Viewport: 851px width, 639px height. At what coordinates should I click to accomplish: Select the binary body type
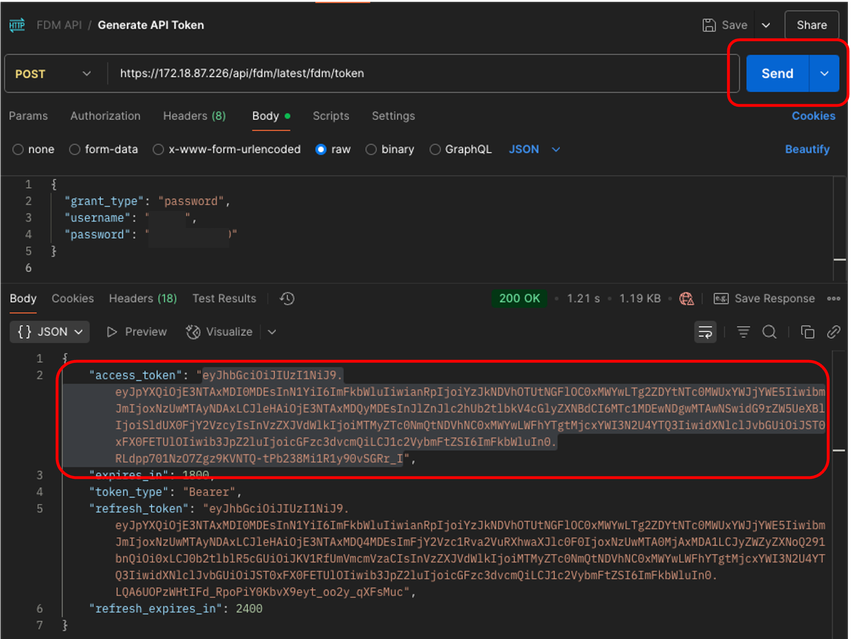click(x=371, y=149)
